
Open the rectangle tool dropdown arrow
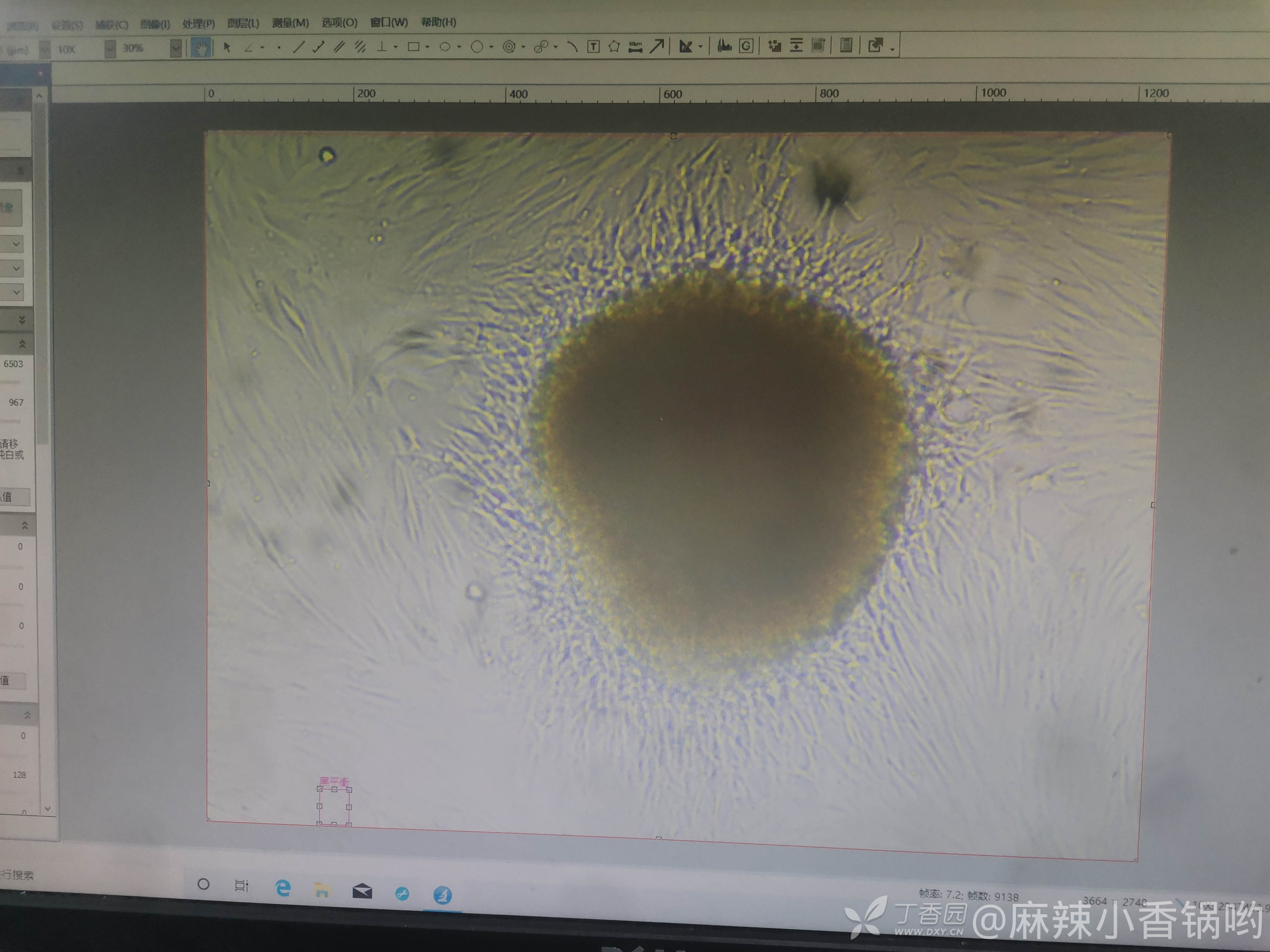[428, 48]
